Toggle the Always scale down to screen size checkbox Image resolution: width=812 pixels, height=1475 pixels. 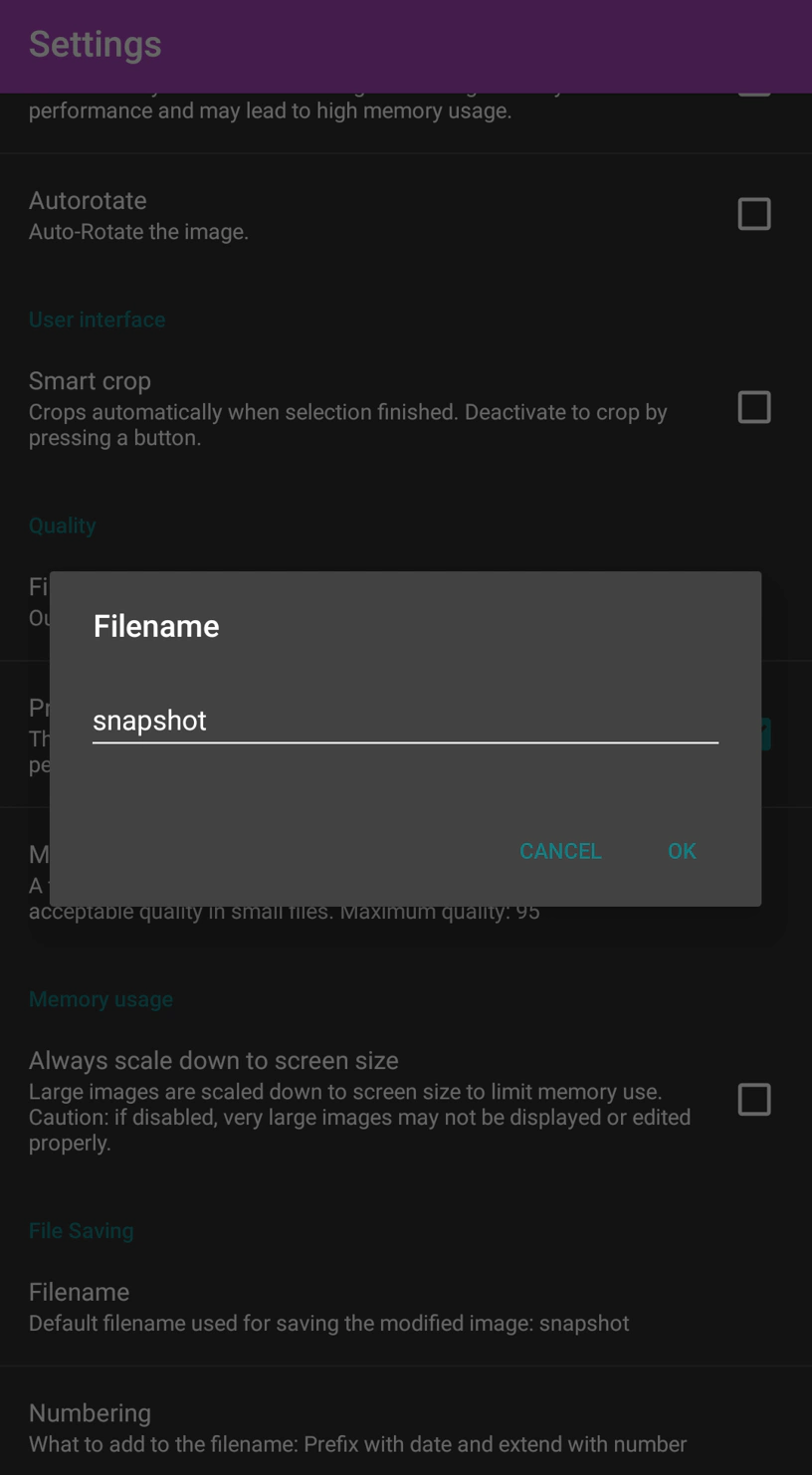tap(754, 1100)
